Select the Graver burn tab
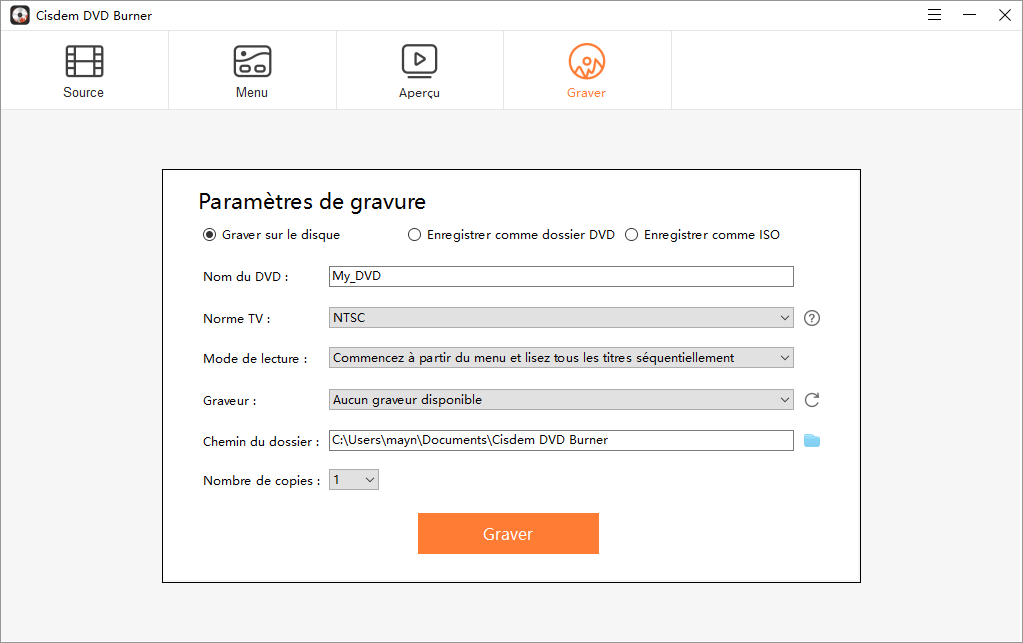The height and width of the screenshot is (643, 1023). [587, 70]
